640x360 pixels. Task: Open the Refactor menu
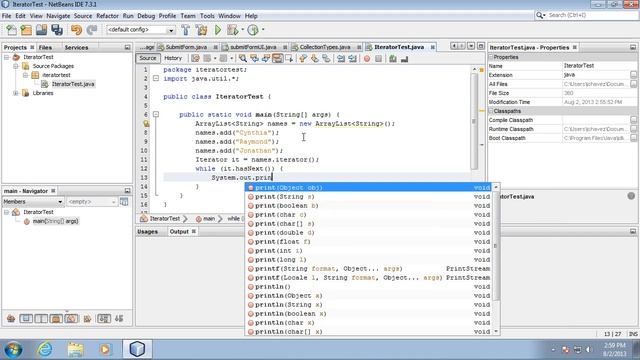107,16
